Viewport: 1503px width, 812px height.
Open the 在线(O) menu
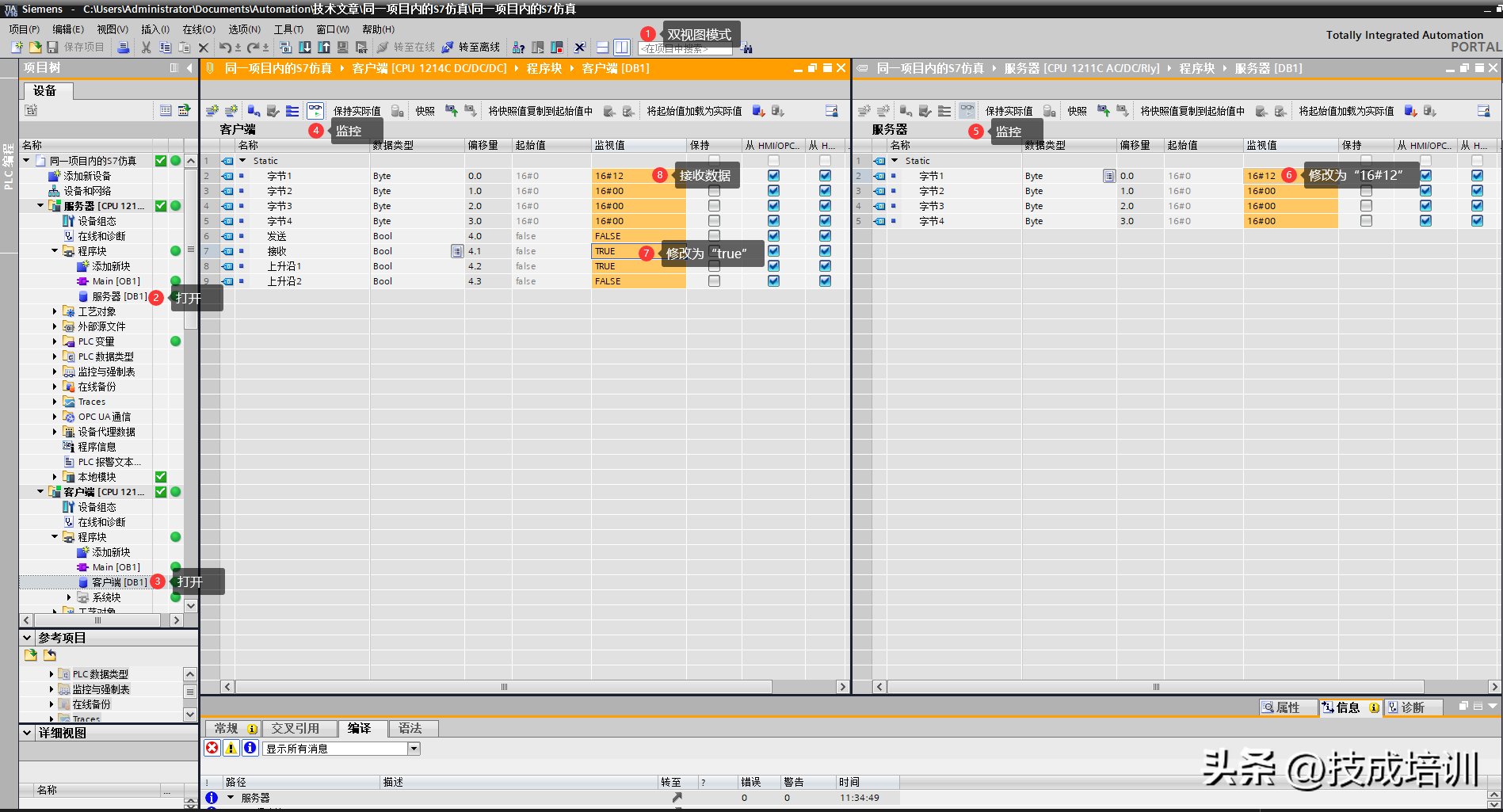click(x=199, y=29)
